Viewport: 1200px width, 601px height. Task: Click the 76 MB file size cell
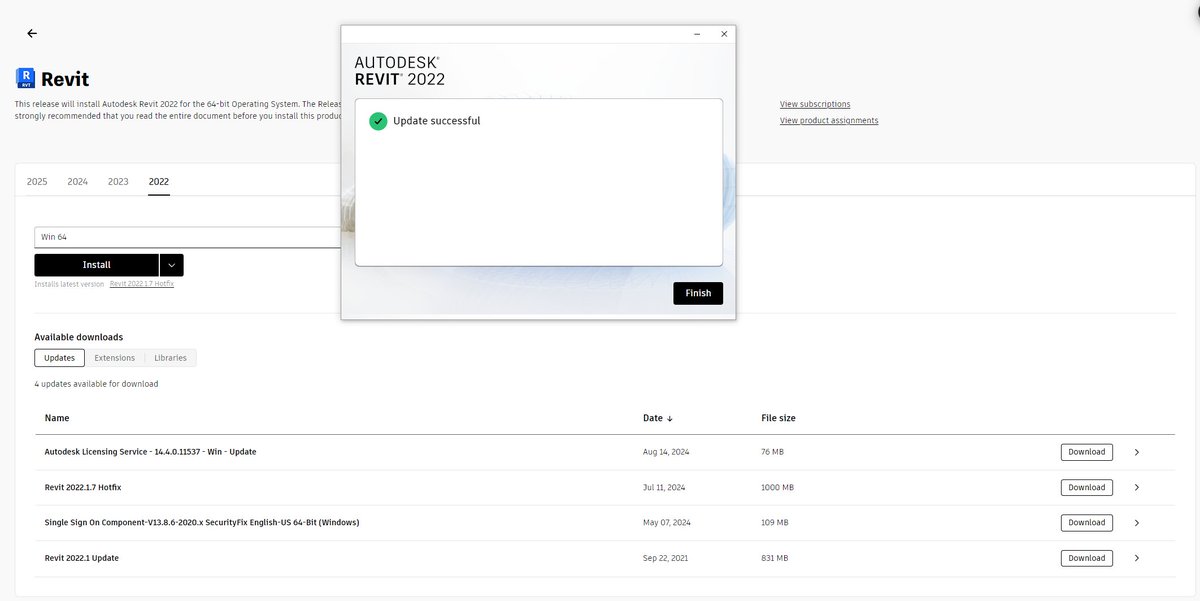tap(773, 452)
